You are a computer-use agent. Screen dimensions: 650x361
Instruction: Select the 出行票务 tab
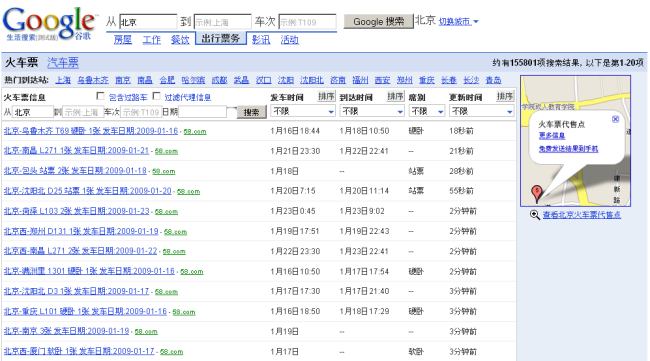pyautogui.click(x=221, y=39)
